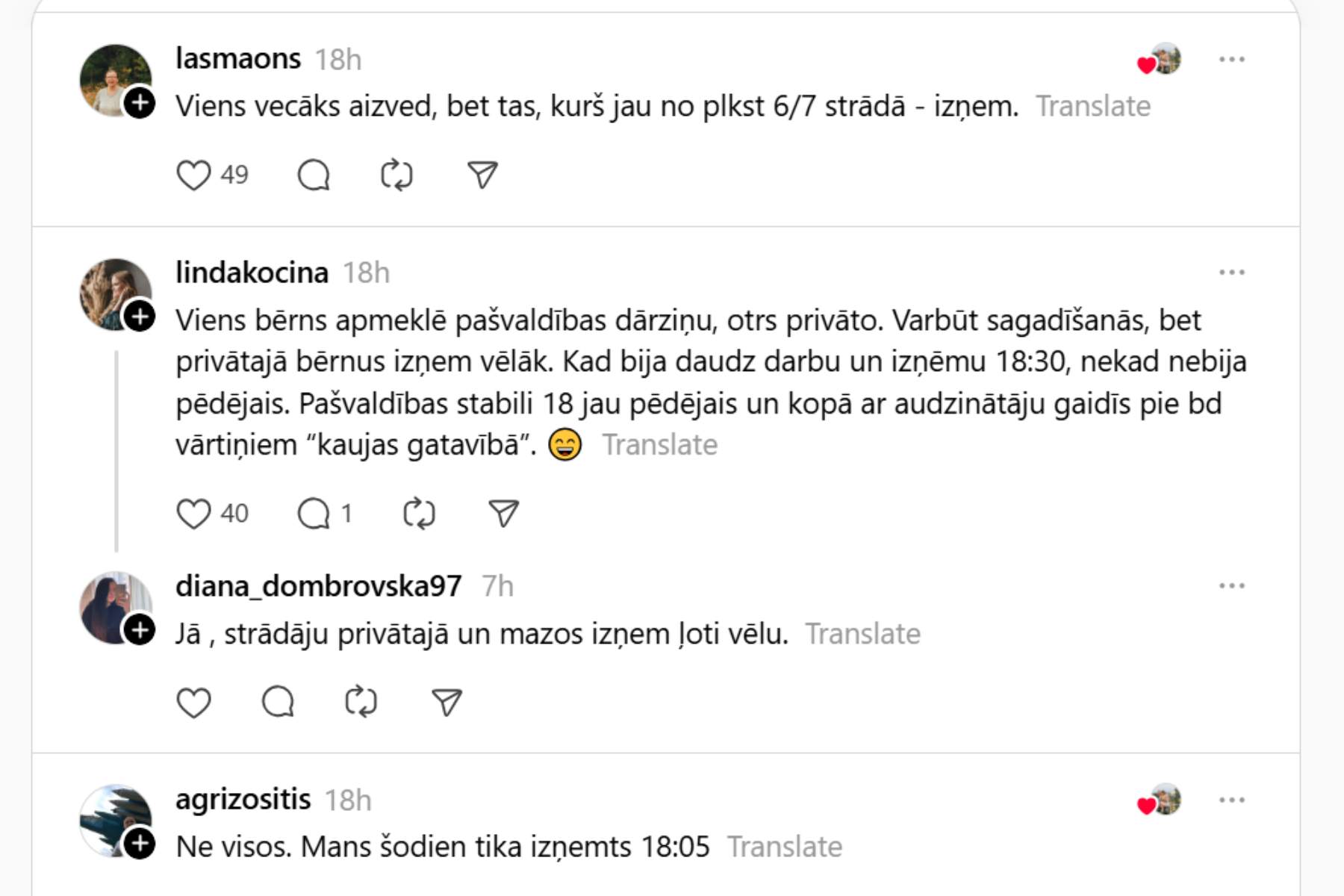
Task: Open more options for lasmaons' comment
Action: click(x=1231, y=59)
